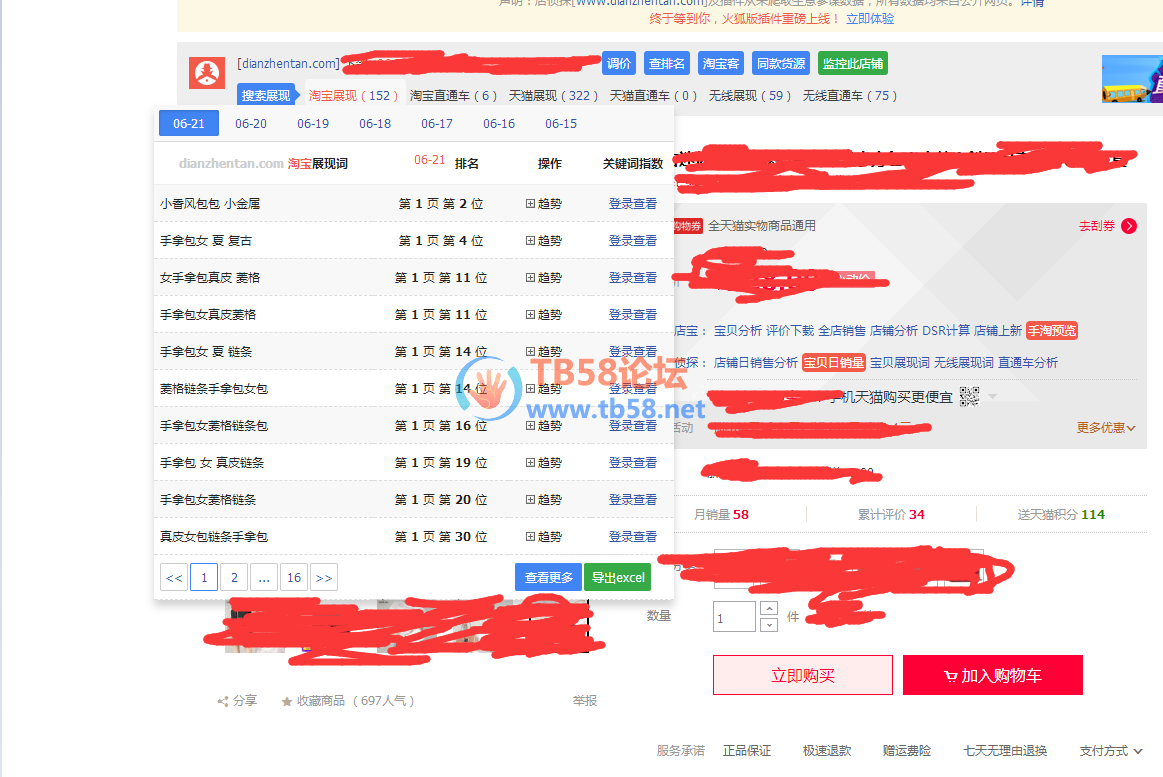1163x777 pixels.
Task: Click the 查看更多 button
Action: point(549,578)
